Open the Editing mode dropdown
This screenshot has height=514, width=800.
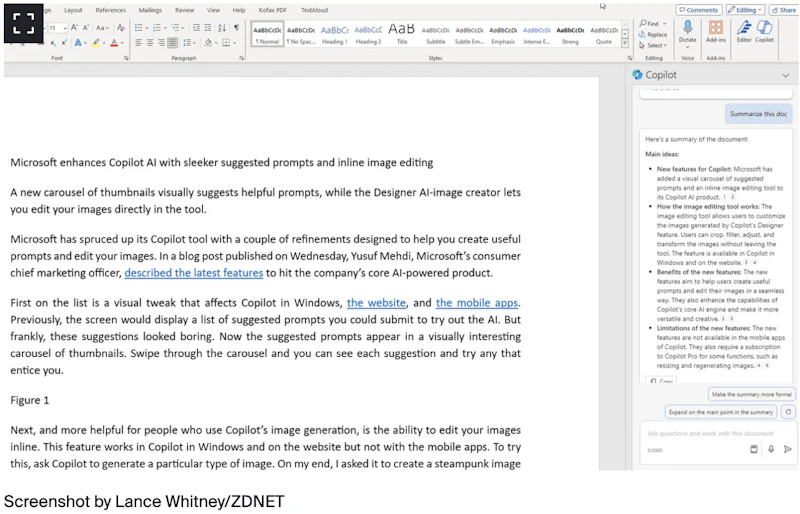tap(745, 10)
